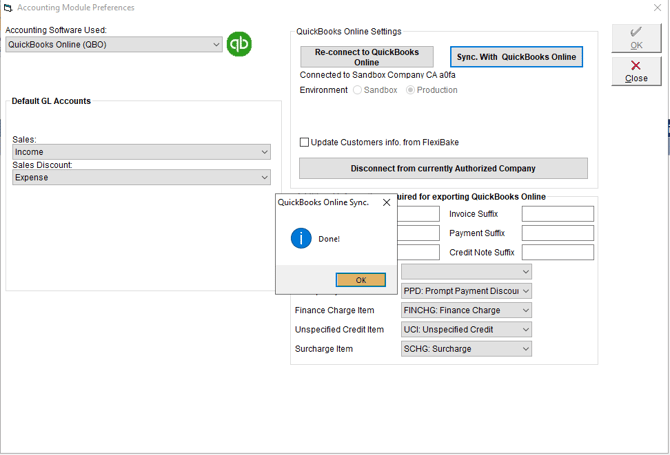Click the prefix field left of Payment Suffix
The image size is (670, 455).
point(418,233)
